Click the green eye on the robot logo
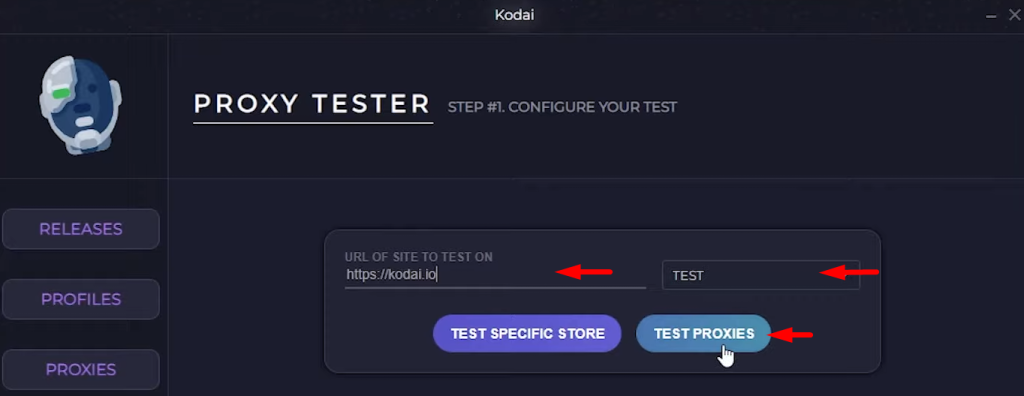The width and height of the screenshot is (1024, 396). tap(61, 93)
